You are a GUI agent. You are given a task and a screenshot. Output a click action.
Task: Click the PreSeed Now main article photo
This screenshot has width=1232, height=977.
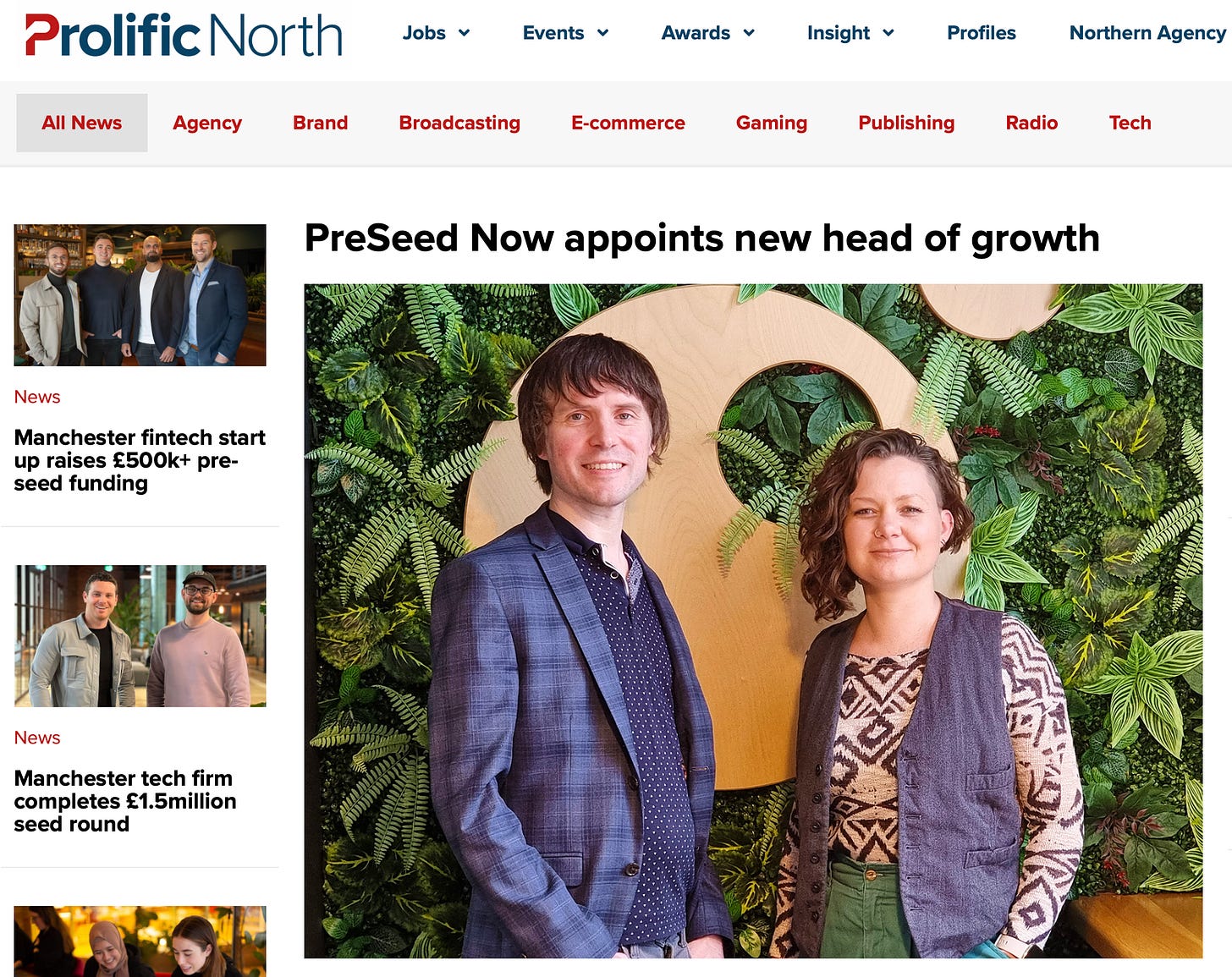(x=753, y=621)
